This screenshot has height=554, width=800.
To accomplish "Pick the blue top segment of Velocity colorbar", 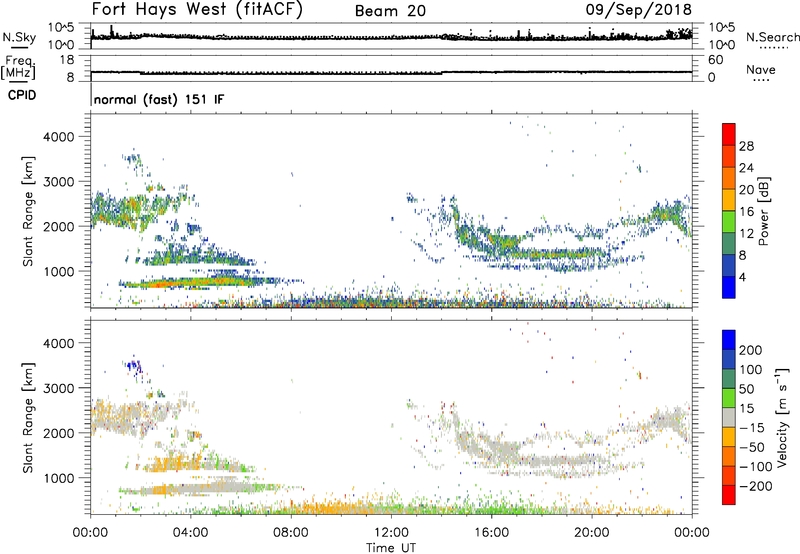I will tap(729, 340).
